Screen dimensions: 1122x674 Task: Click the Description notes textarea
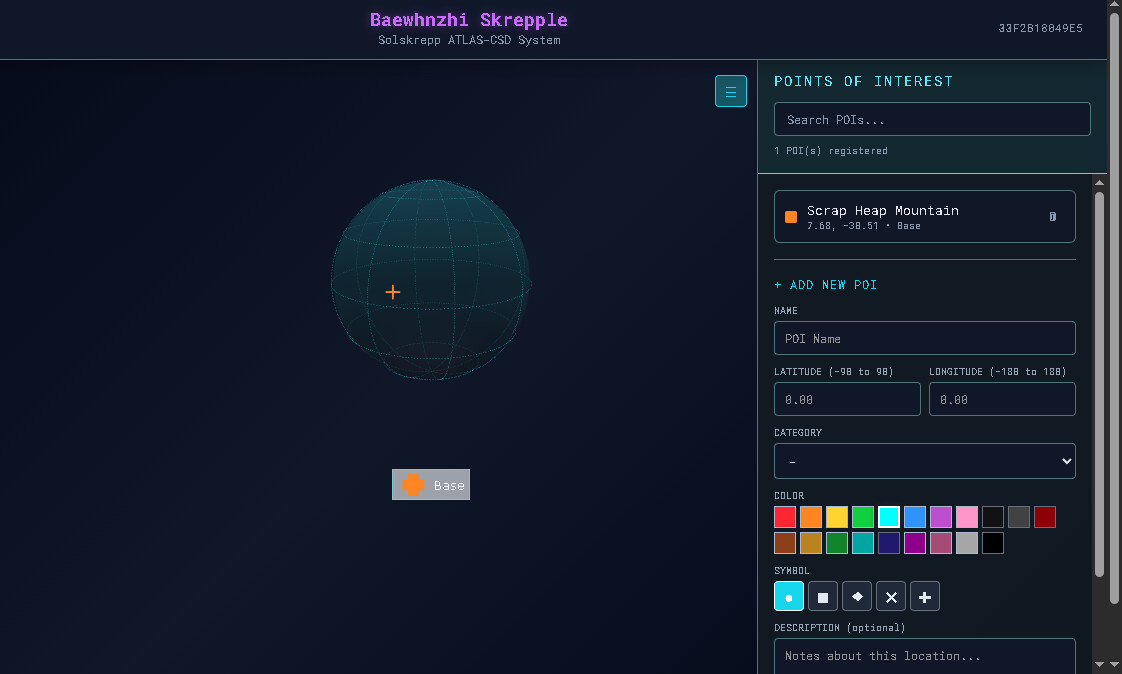[925, 656]
